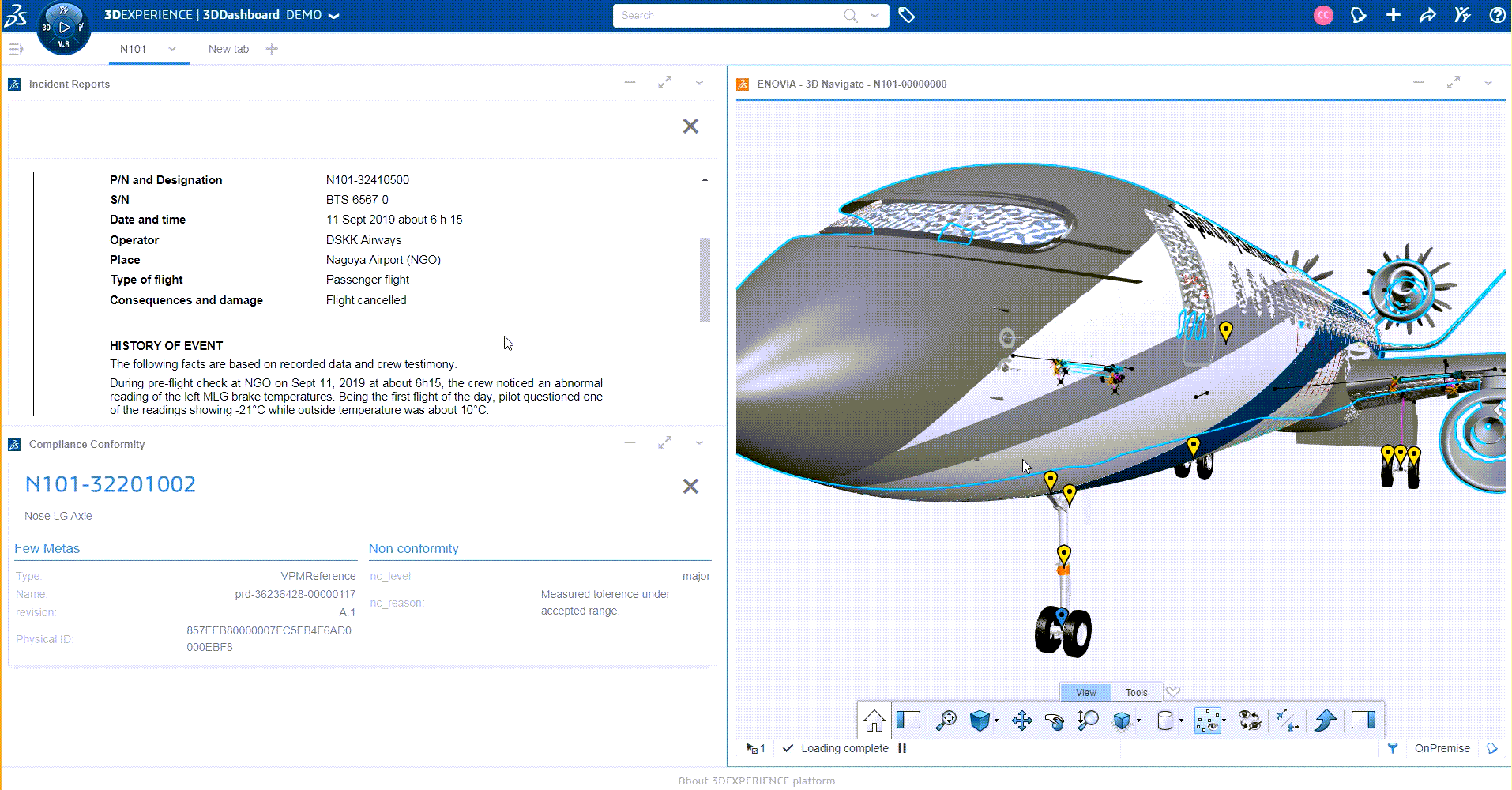Open the Help question mark icon
Viewport: 1512px width, 790px height.
click(x=1499, y=15)
